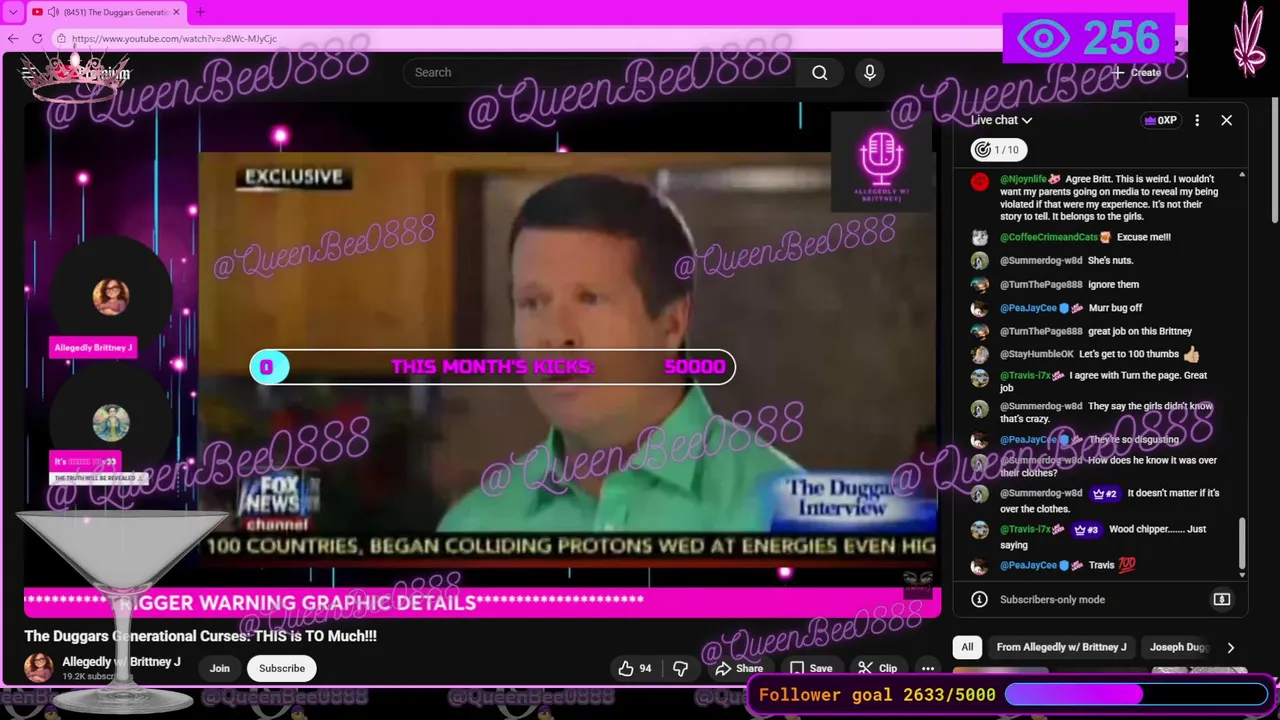The image size is (1280, 720).
Task: Select the All filter chip
Action: 967,647
